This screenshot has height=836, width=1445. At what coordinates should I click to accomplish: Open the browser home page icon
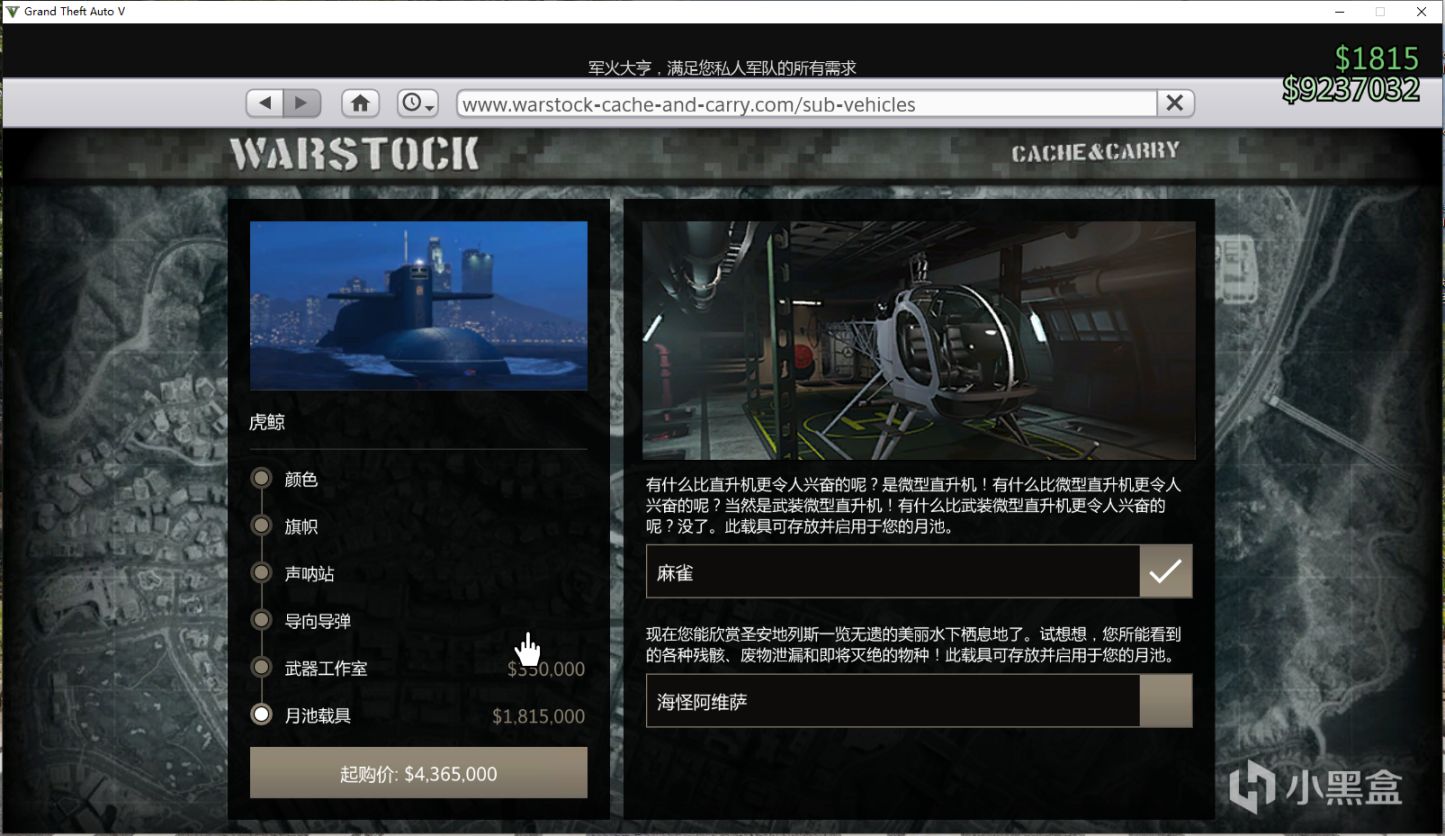360,103
